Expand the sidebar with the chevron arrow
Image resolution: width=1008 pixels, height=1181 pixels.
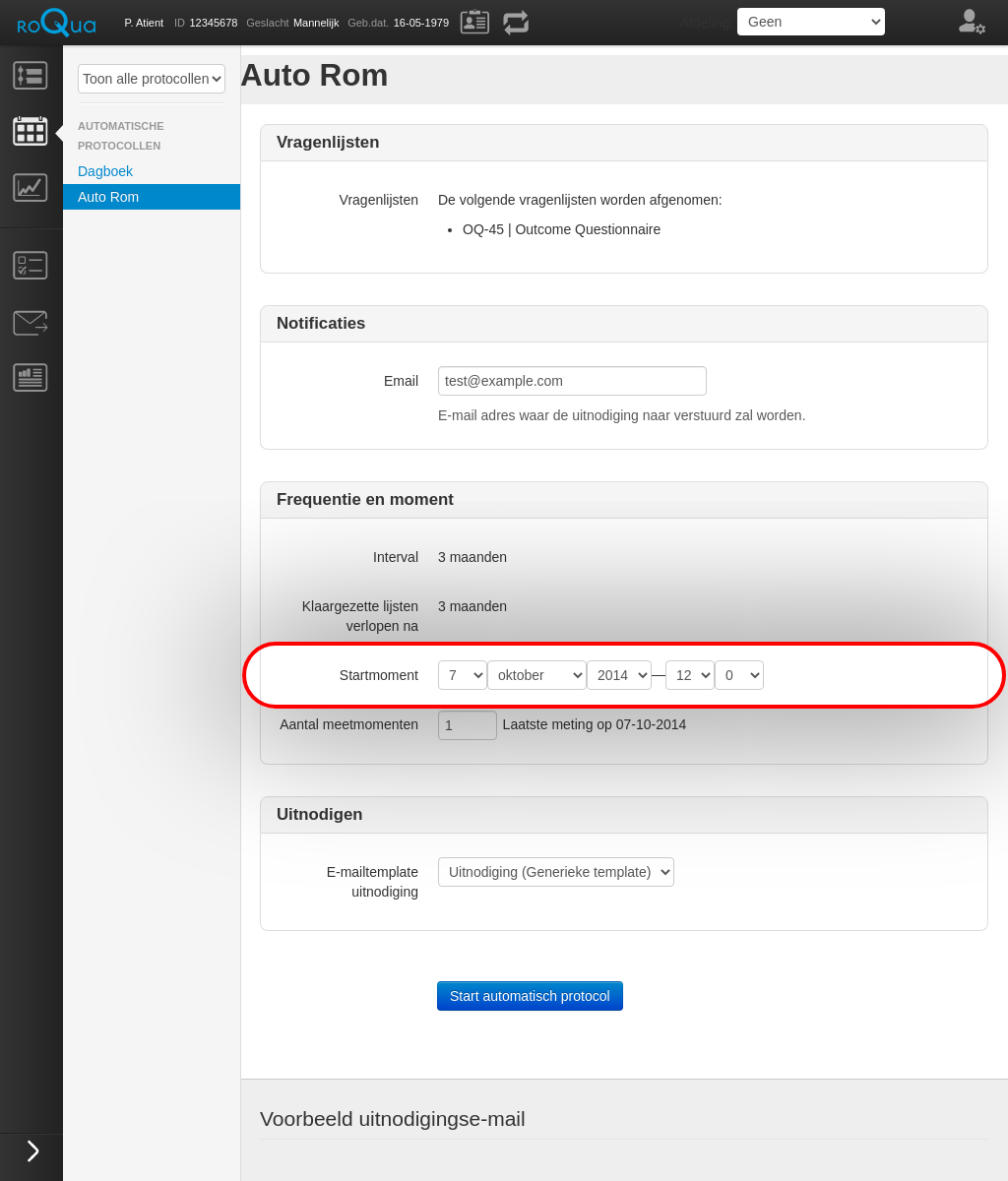[x=32, y=1150]
